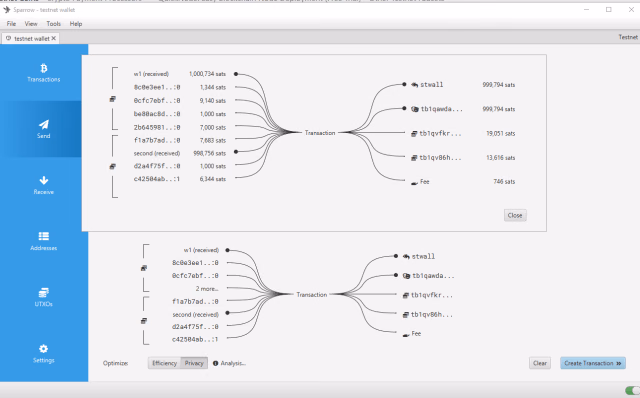
Task: Click the 13,616 sats output amount
Action: click(x=500, y=158)
